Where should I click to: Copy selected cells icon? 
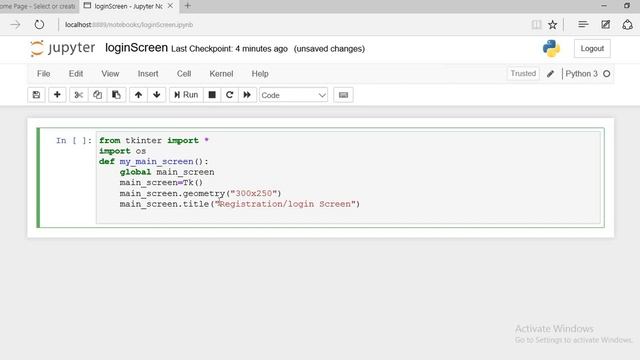point(97,95)
